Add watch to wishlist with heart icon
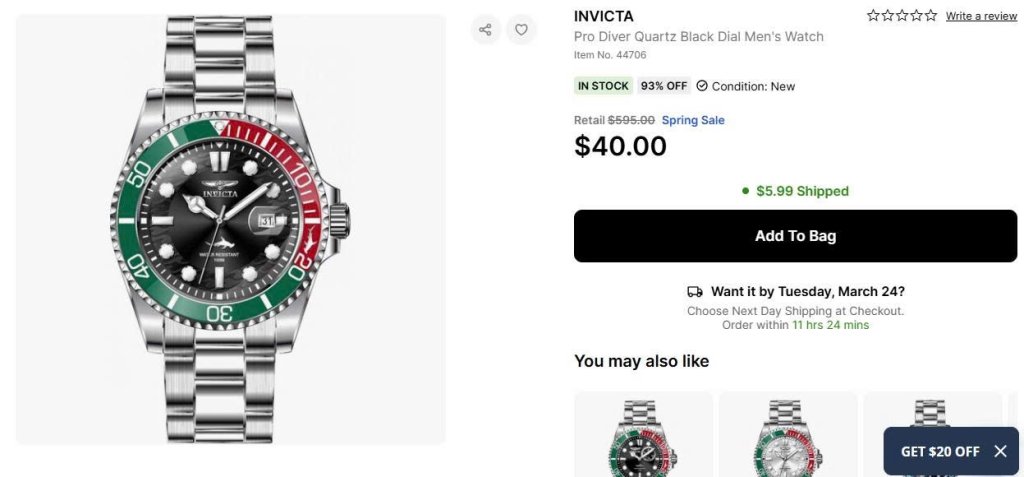 click(x=521, y=29)
